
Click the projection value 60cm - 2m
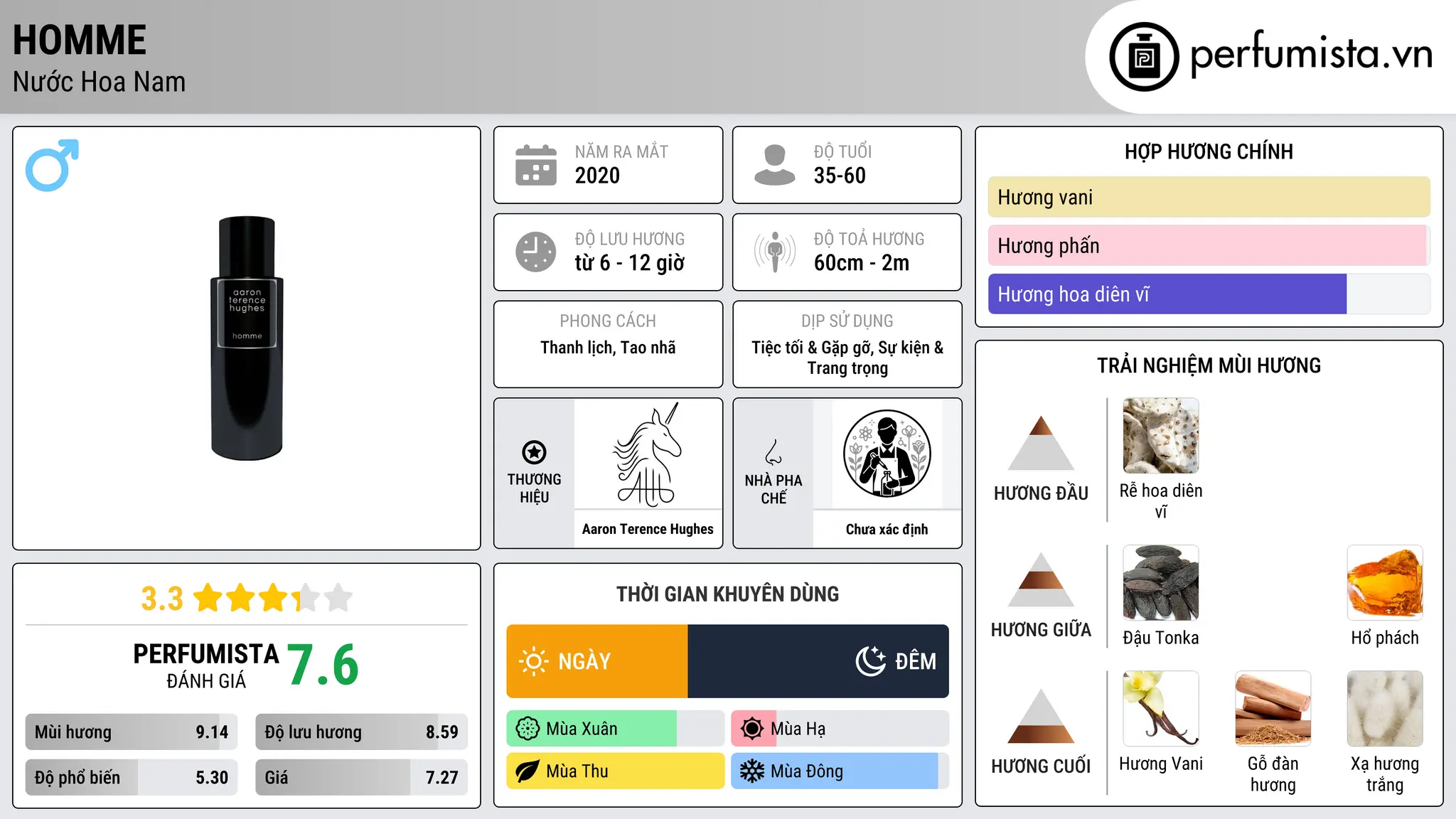[x=862, y=263]
